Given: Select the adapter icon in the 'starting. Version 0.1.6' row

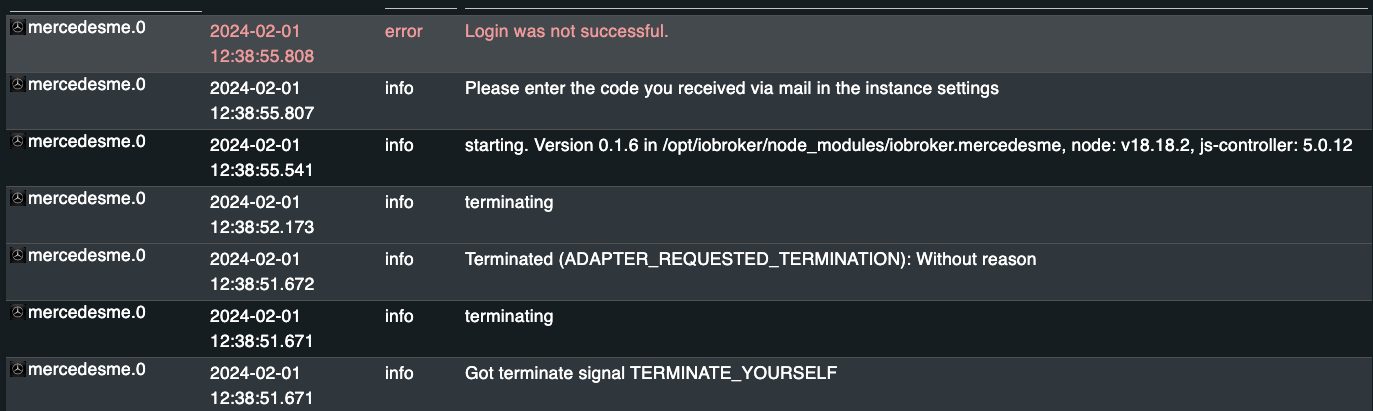Looking at the screenshot, I should (x=17, y=142).
